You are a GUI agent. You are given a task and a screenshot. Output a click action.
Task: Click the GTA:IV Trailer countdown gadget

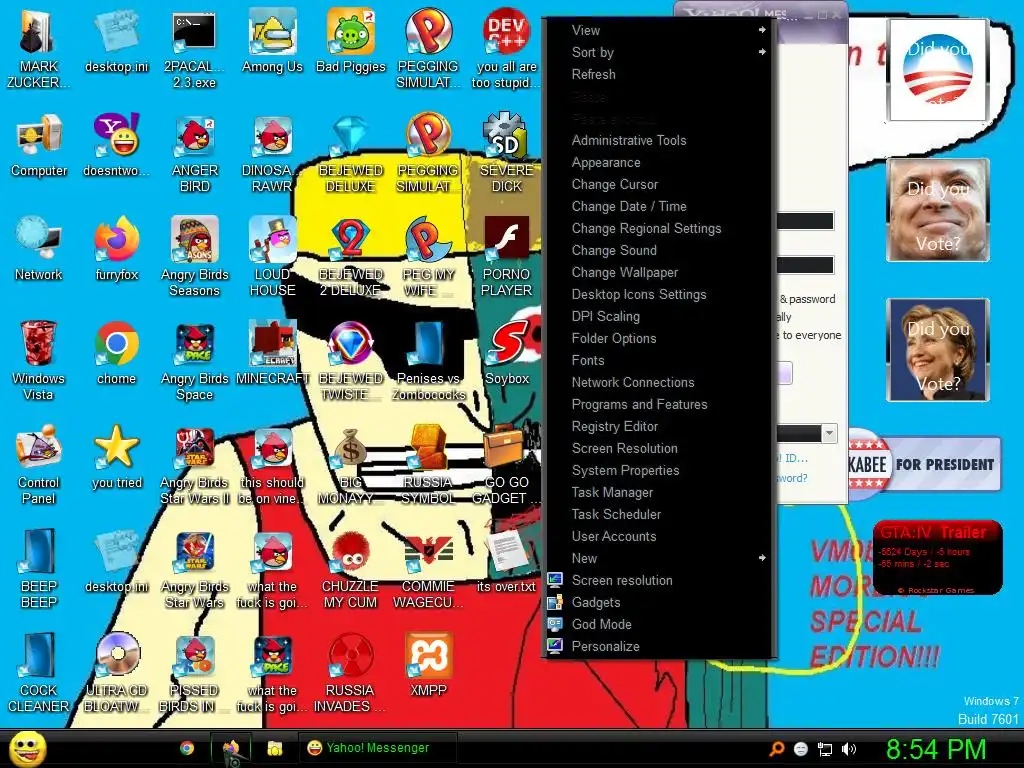(937, 557)
